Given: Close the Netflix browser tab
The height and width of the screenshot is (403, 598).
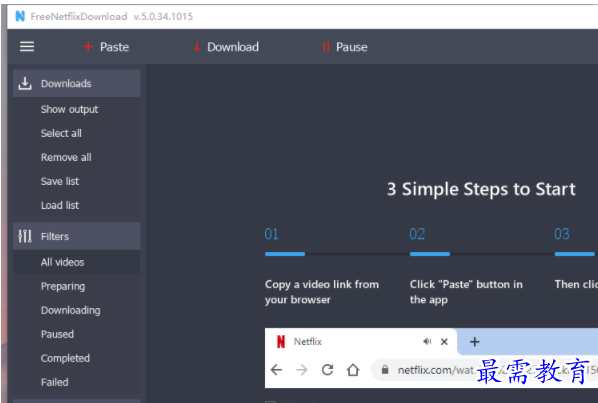Looking at the screenshot, I should tap(444, 342).
